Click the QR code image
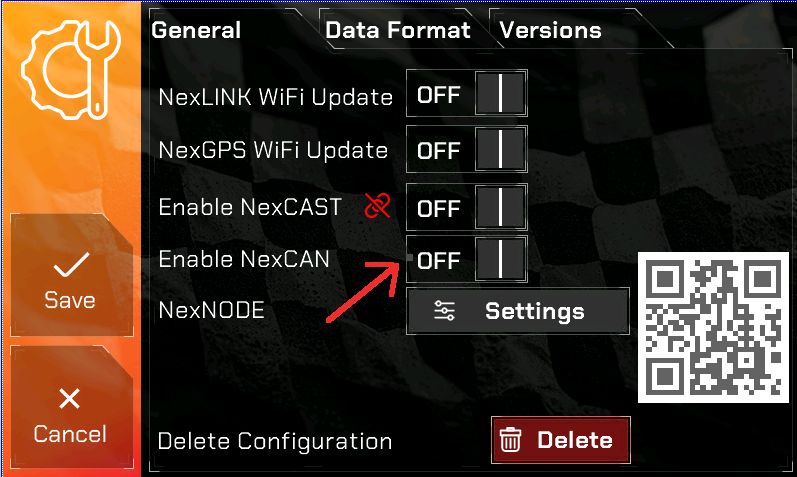The height and width of the screenshot is (477, 797). [x=713, y=327]
